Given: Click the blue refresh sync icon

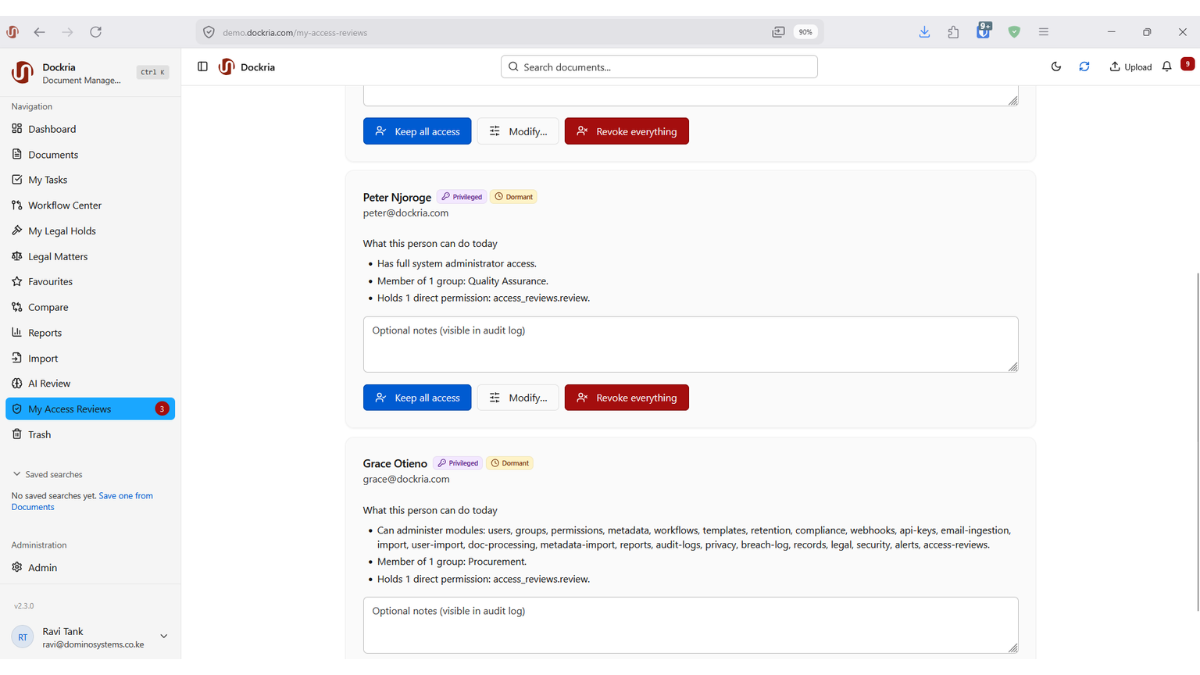Looking at the screenshot, I should 1084,67.
